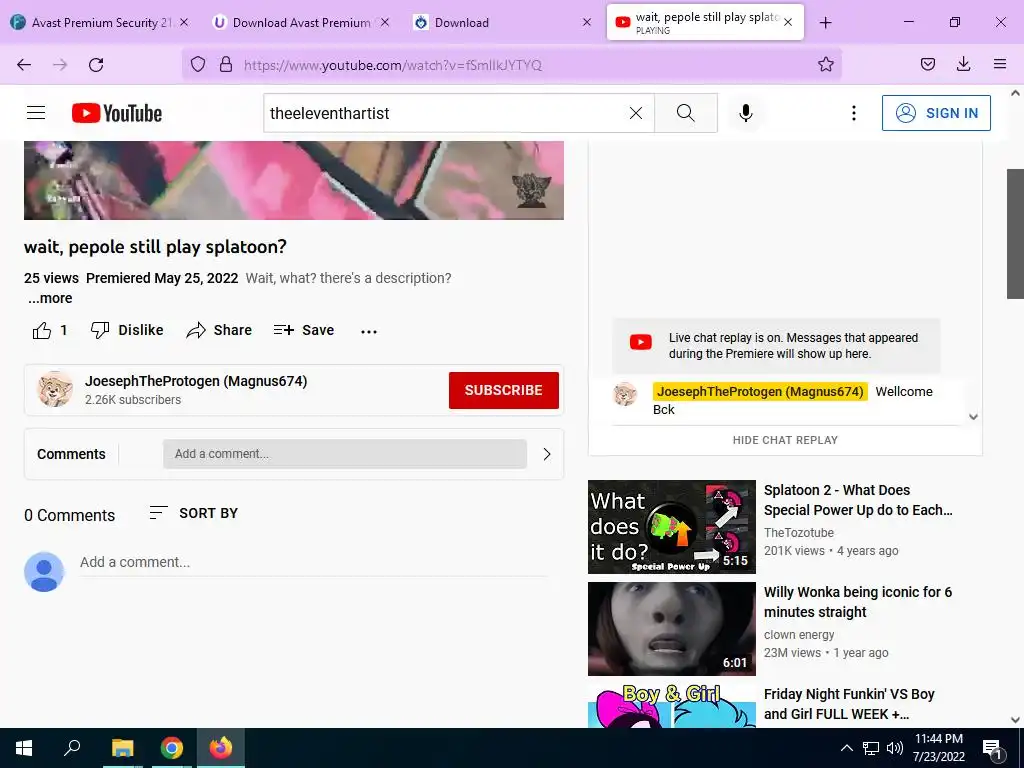Viewport: 1024px width, 768px height.
Task: Open Sort By comments dropdown
Action: click(x=194, y=513)
